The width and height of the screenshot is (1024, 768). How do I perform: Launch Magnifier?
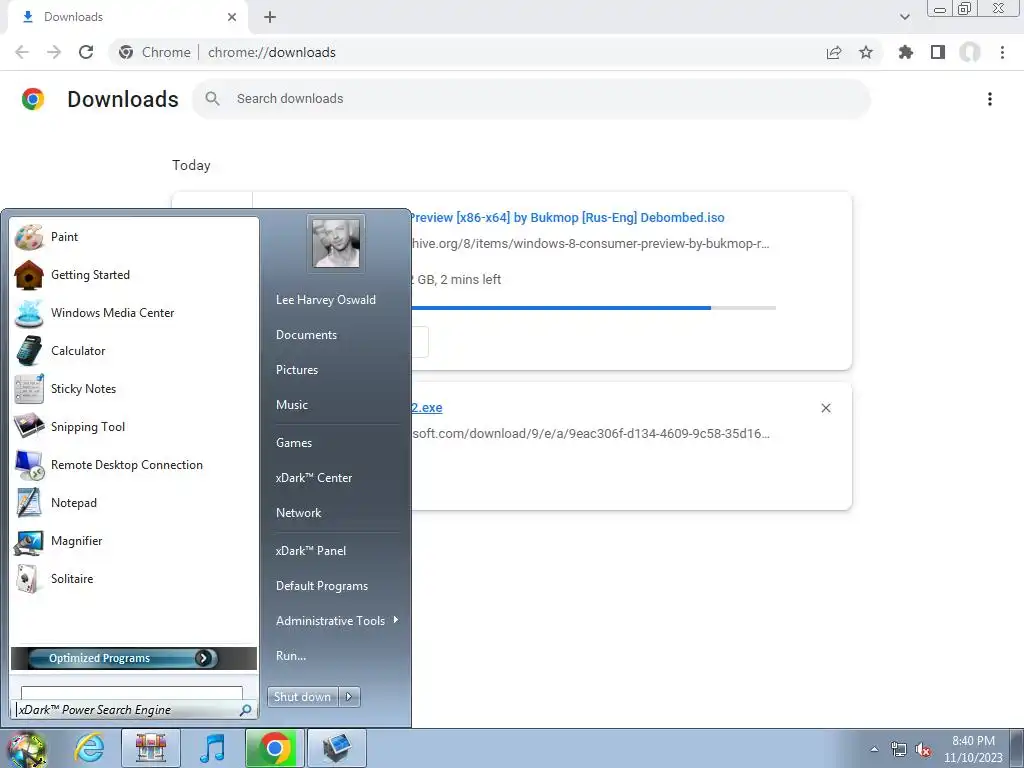tap(76, 541)
